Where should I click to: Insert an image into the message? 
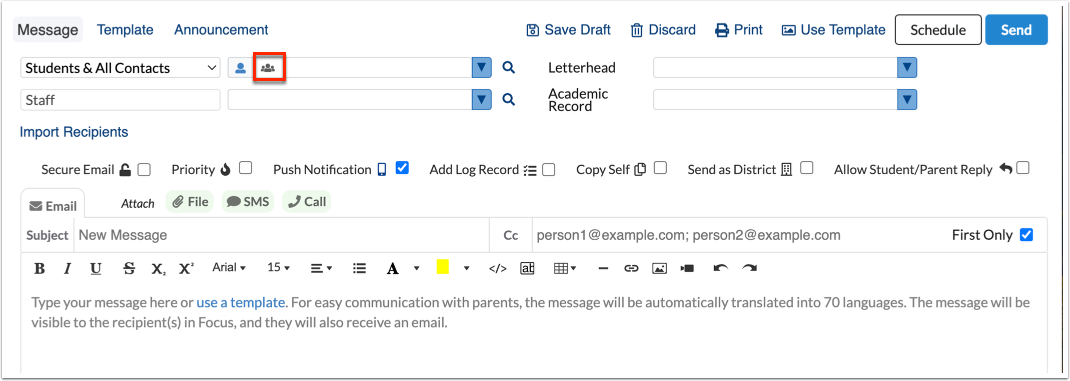pyautogui.click(x=659, y=268)
